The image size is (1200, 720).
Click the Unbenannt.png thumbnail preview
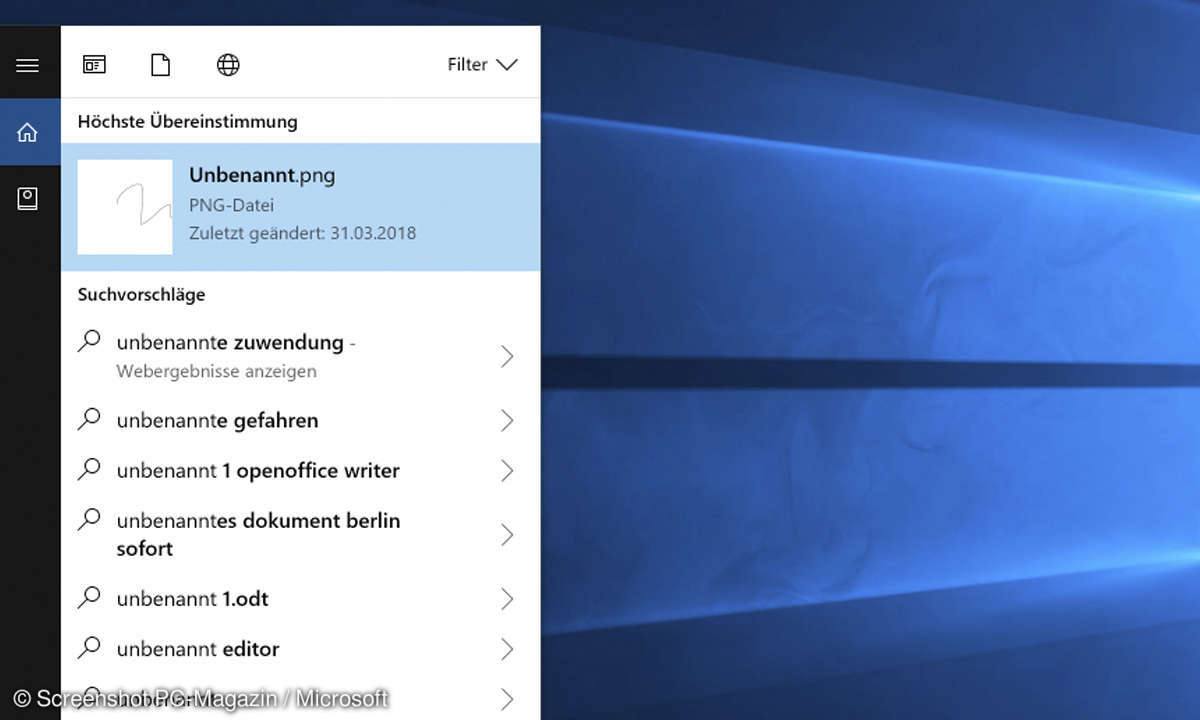(125, 207)
